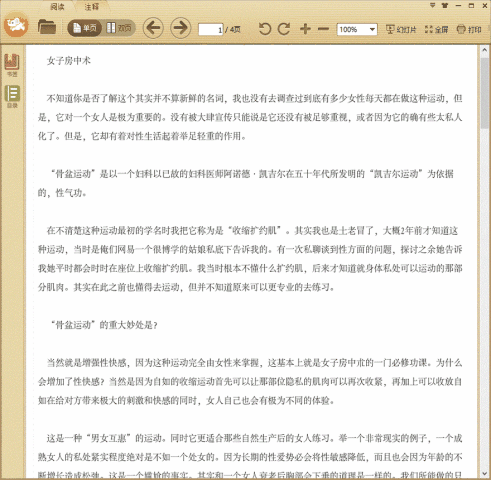Zoom in with the plus icon

tap(305, 29)
